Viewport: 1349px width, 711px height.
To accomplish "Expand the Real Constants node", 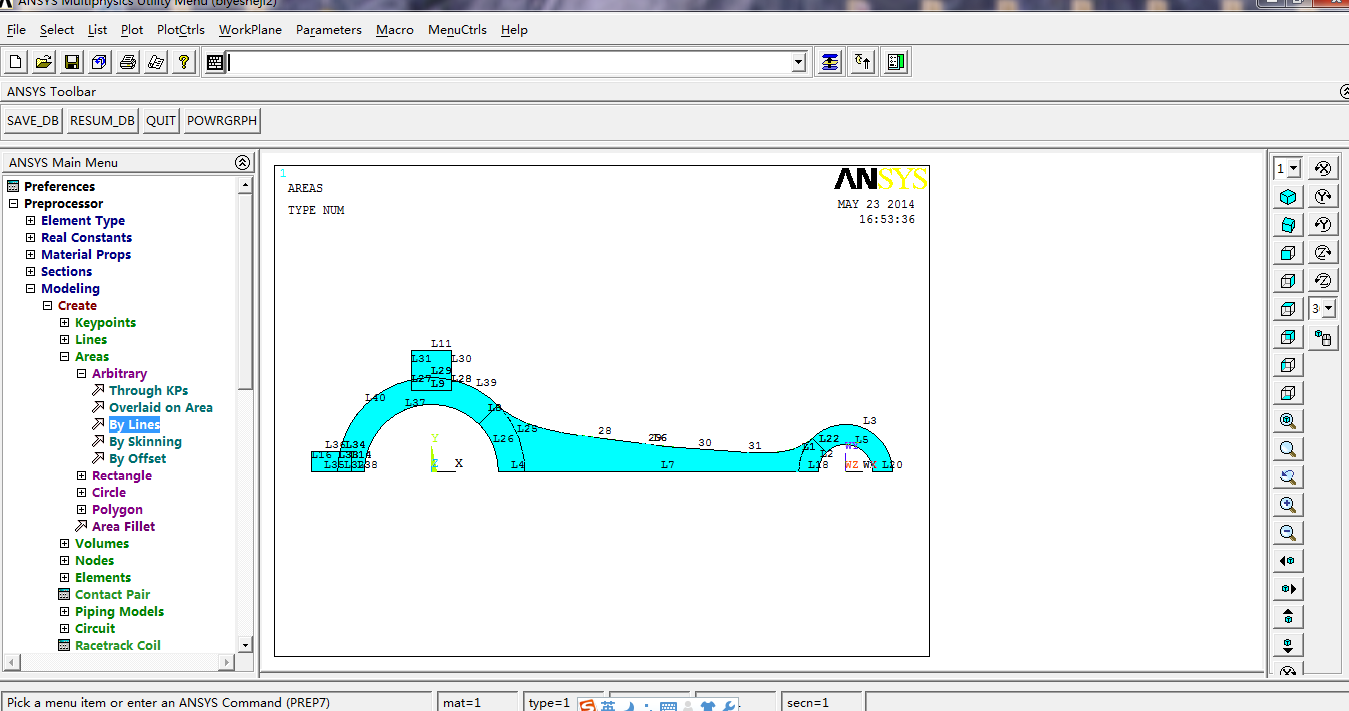I will [30, 238].
